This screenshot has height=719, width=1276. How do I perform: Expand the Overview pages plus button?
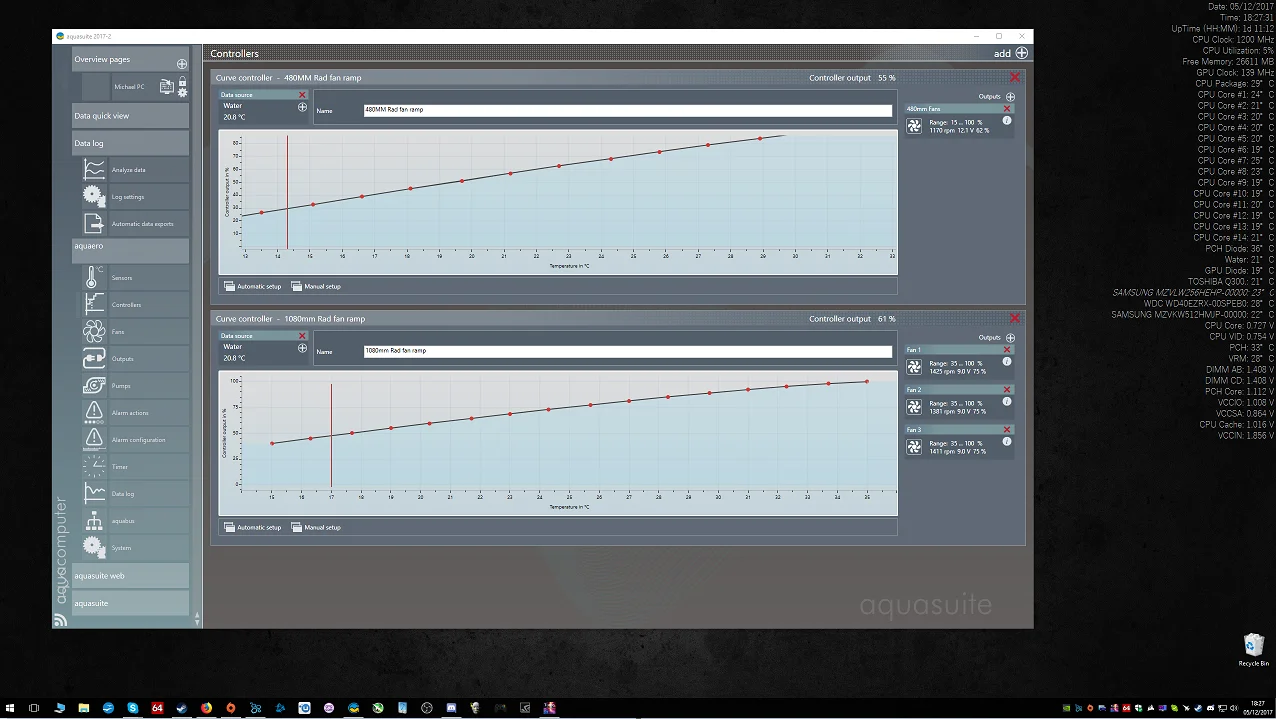182,64
